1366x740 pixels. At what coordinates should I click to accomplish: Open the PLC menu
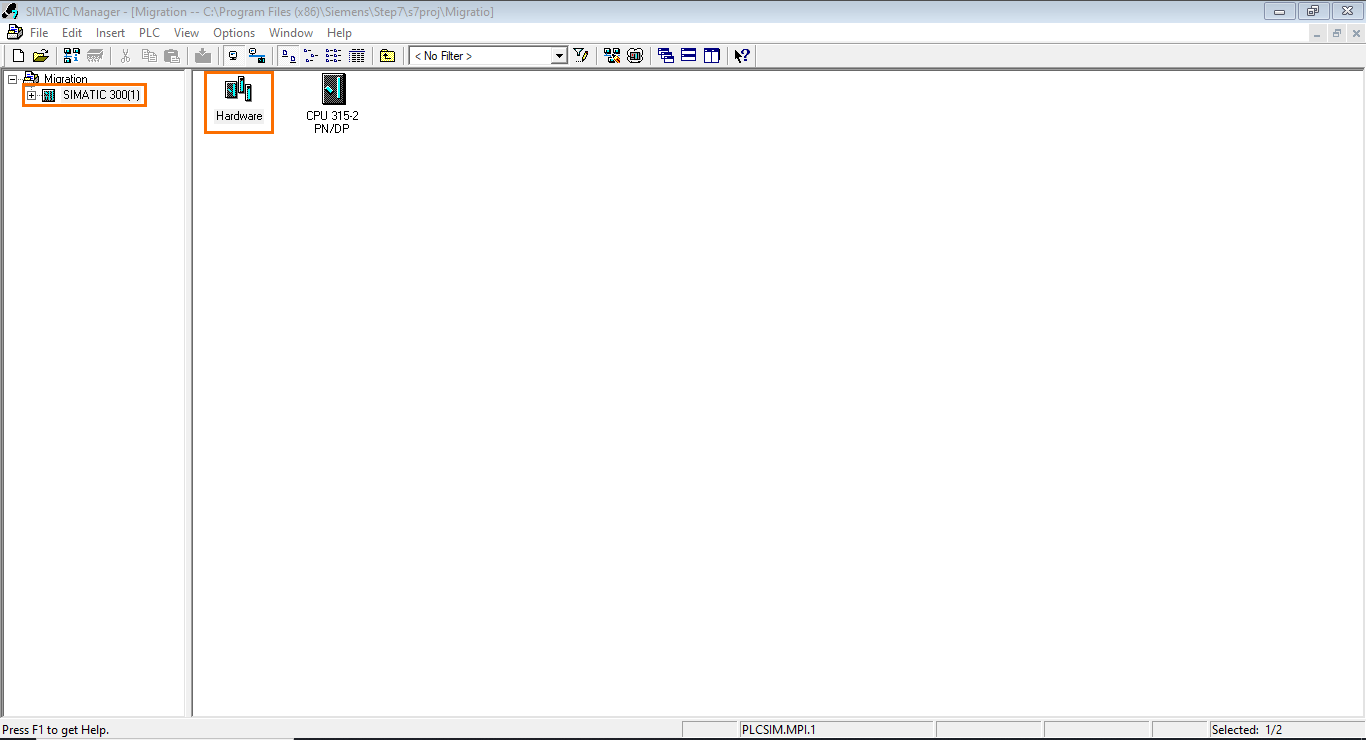coord(148,32)
